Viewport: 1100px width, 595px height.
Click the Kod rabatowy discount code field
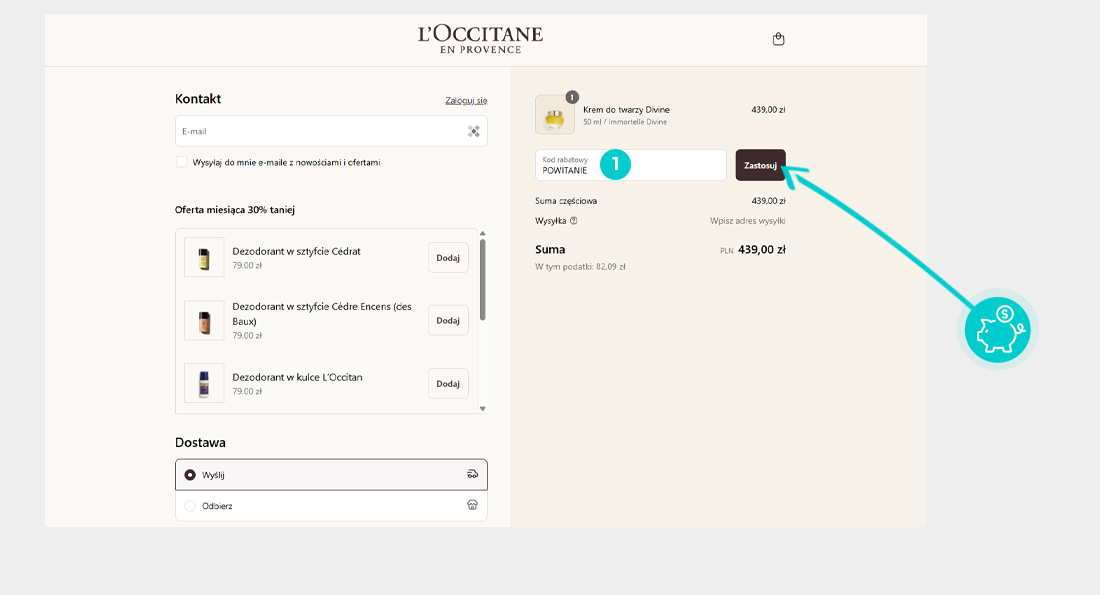pyautogui.click(x=631, y=165)
